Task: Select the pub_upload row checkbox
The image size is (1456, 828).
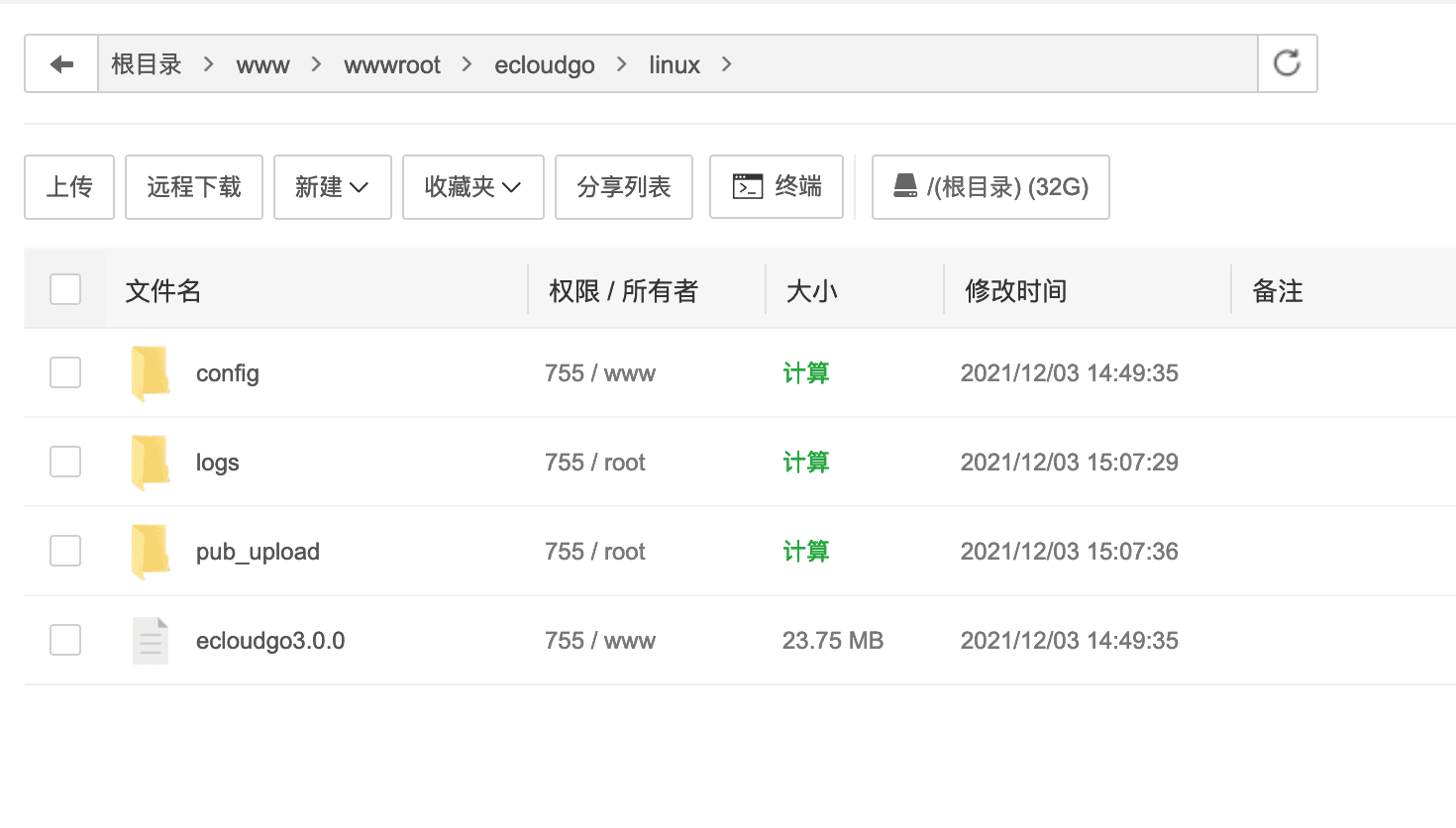Action: pos(65,551)
